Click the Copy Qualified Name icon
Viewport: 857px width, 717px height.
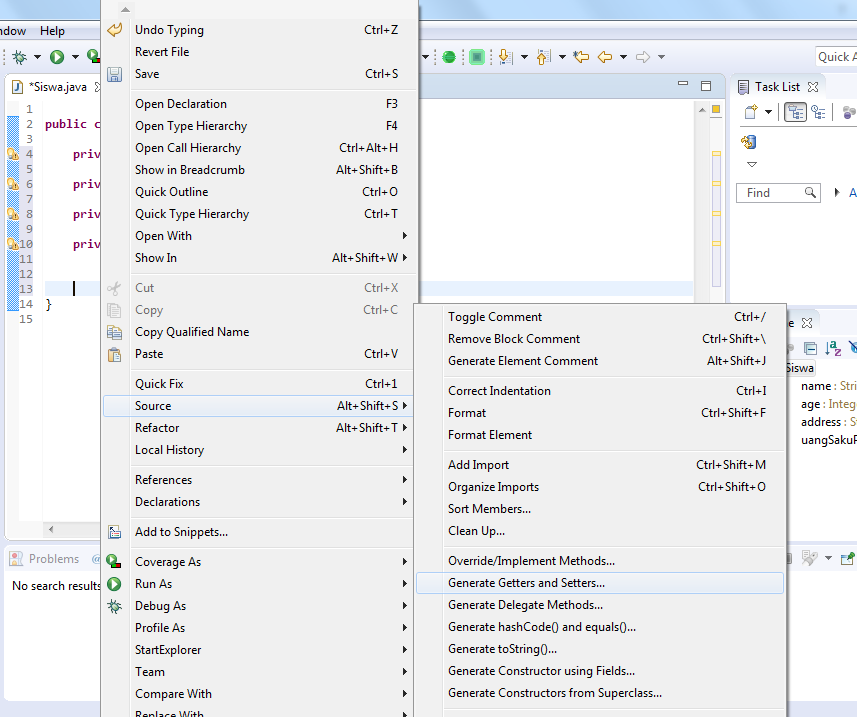114,332
